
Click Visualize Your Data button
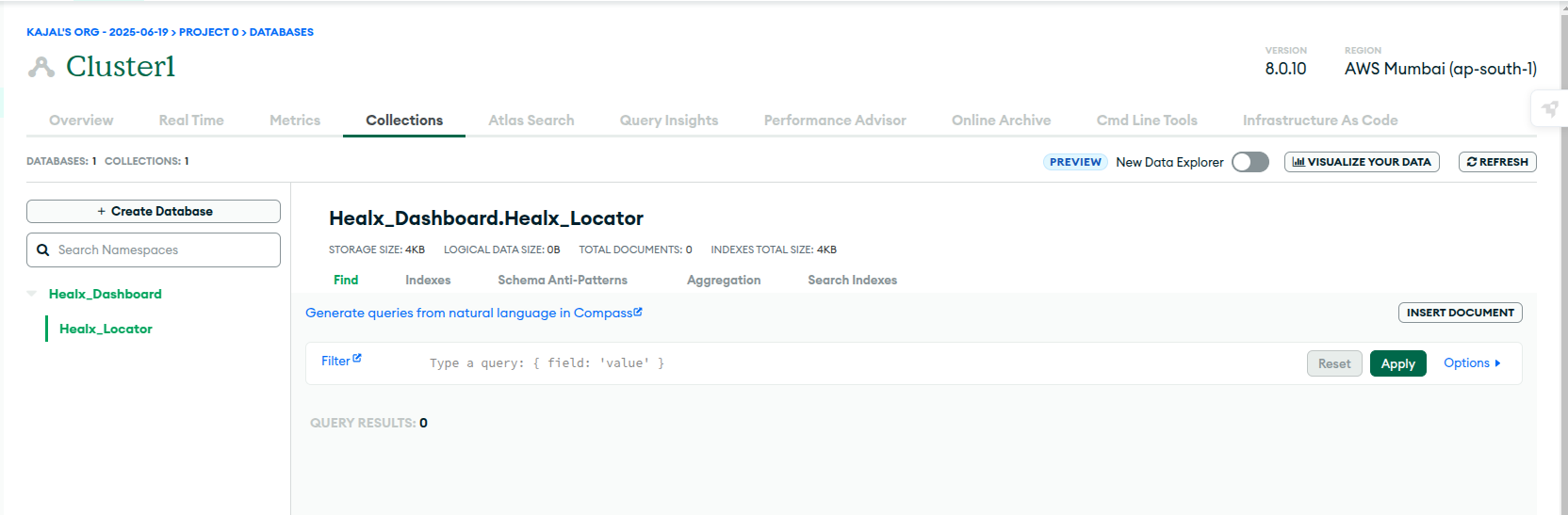click(x=1362, y=162)
